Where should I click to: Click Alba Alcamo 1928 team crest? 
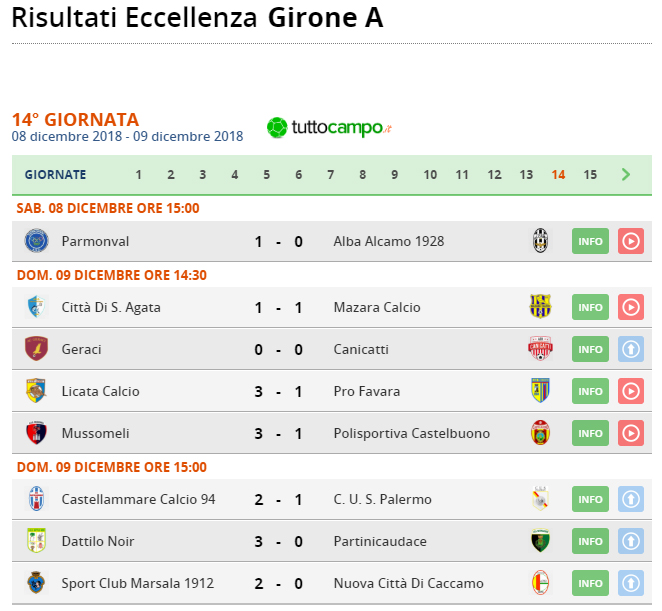[540, 241]
